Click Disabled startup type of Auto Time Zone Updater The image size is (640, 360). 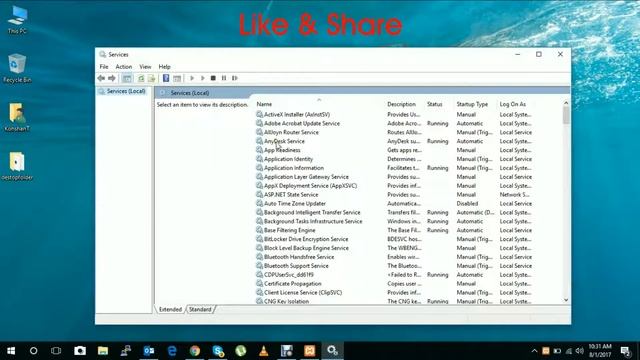(x=467, y=204)
